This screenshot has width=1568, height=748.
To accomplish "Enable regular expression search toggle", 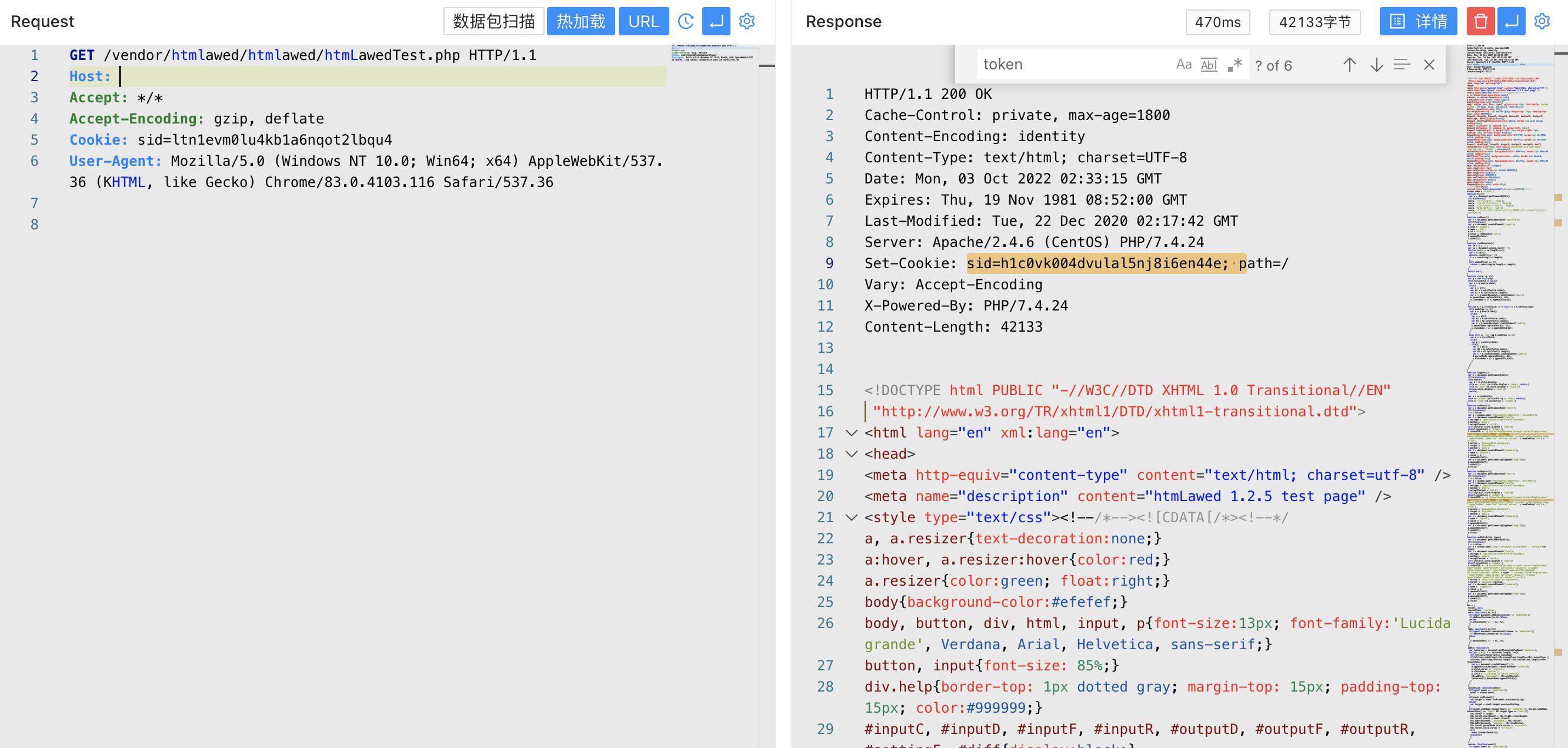I will tap(1235, 65).
